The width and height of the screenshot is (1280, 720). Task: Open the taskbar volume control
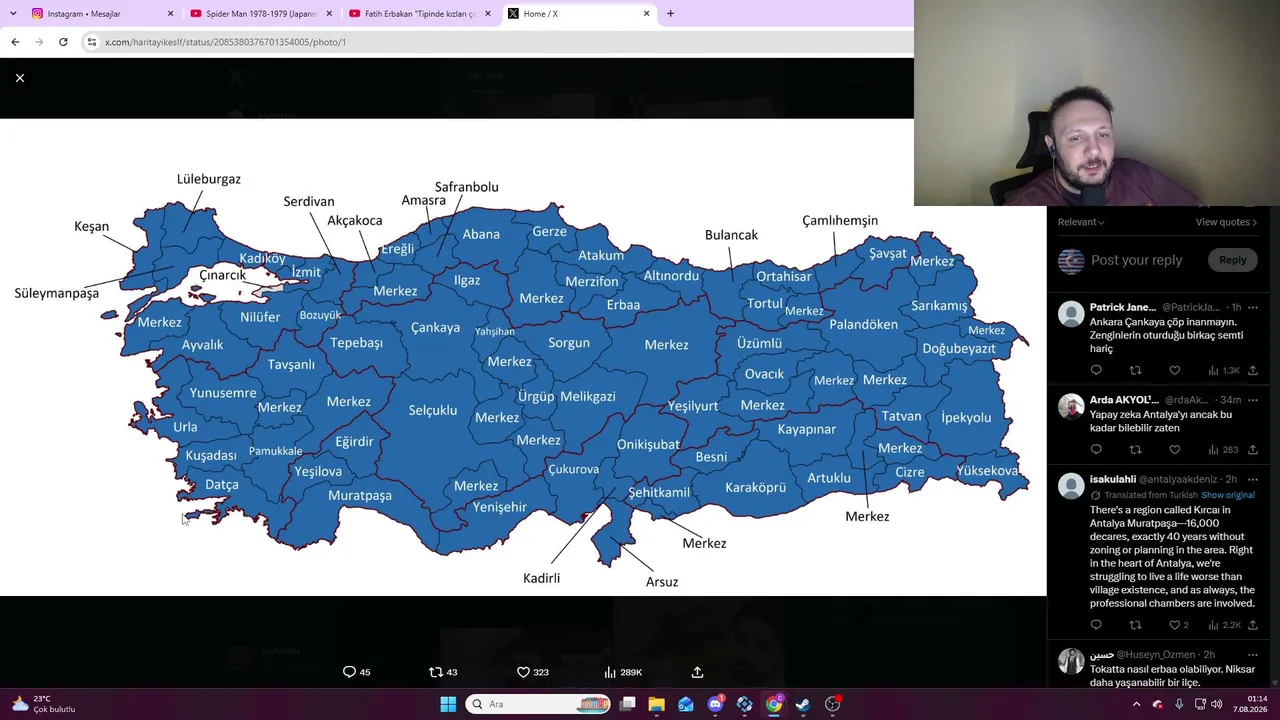point(1217,704)
